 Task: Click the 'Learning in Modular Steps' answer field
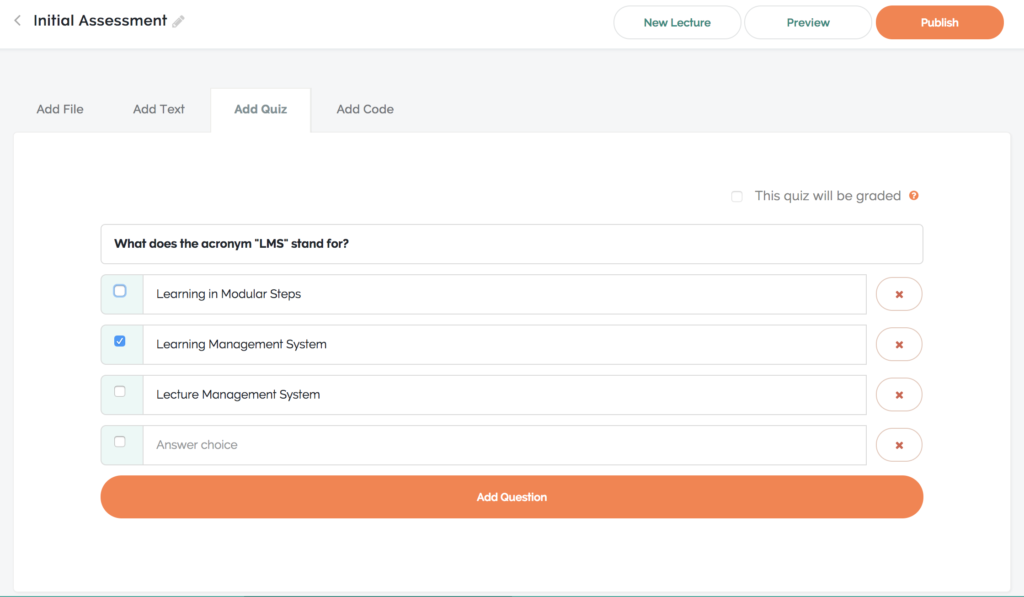(x=505, y=295)
